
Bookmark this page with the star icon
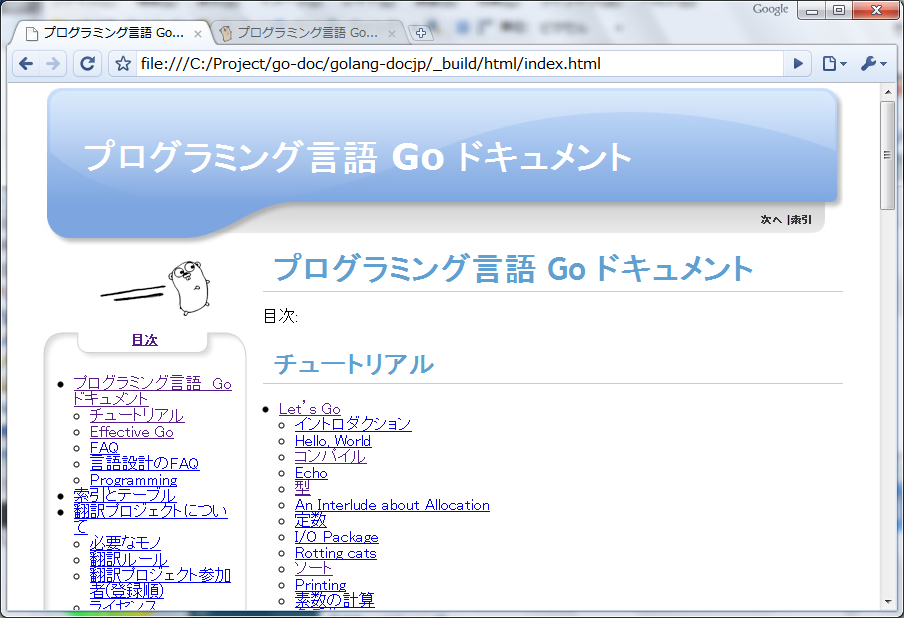coord(123,63)
